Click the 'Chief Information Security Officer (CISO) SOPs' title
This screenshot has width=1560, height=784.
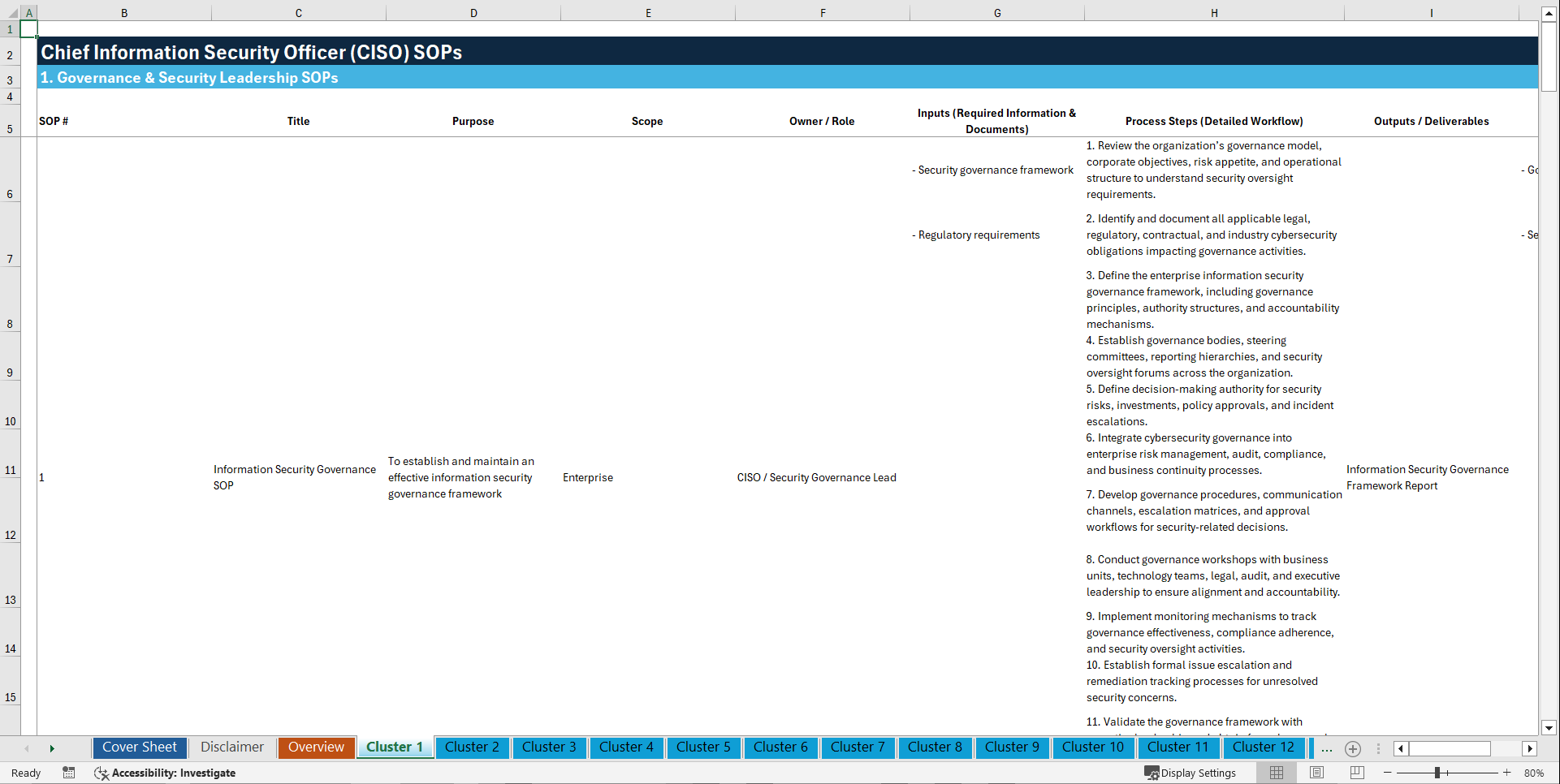[x=252, y=52]
